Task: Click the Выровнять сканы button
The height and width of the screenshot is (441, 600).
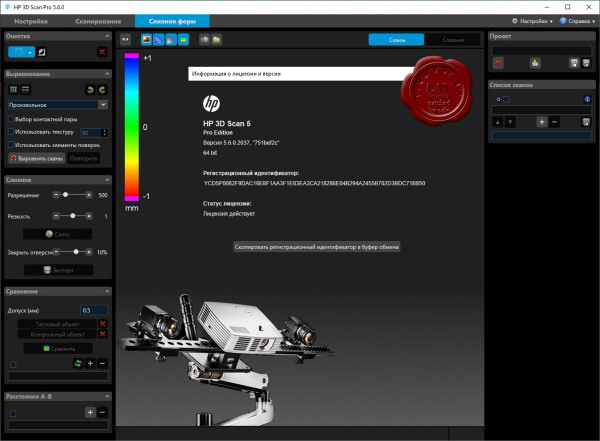Action: [x=37, y=158]
